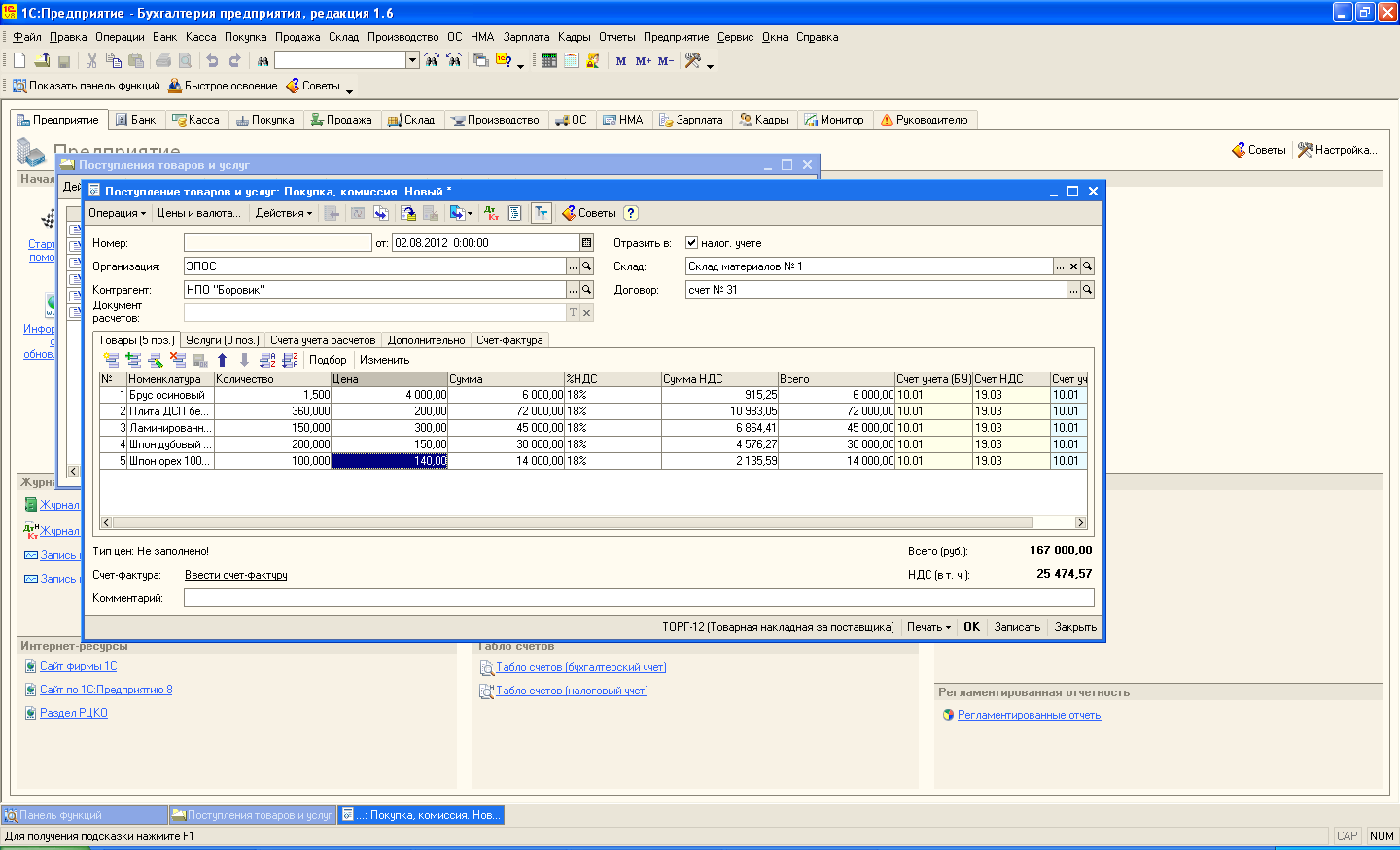Click the OK button in document window

[971, 627]
